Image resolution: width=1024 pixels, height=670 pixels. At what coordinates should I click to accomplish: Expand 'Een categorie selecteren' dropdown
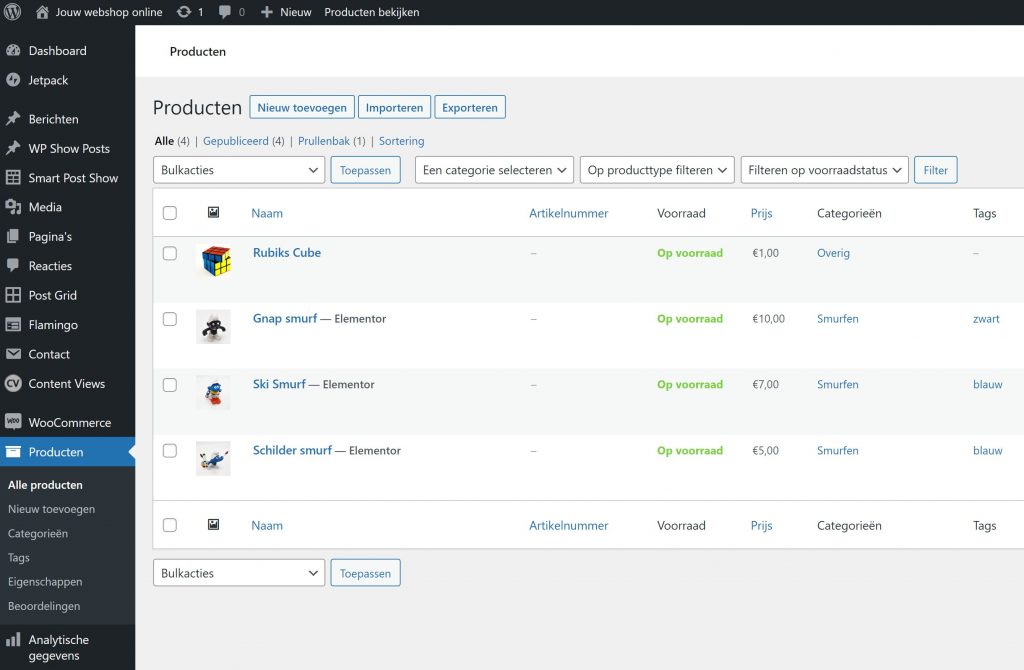494,170
